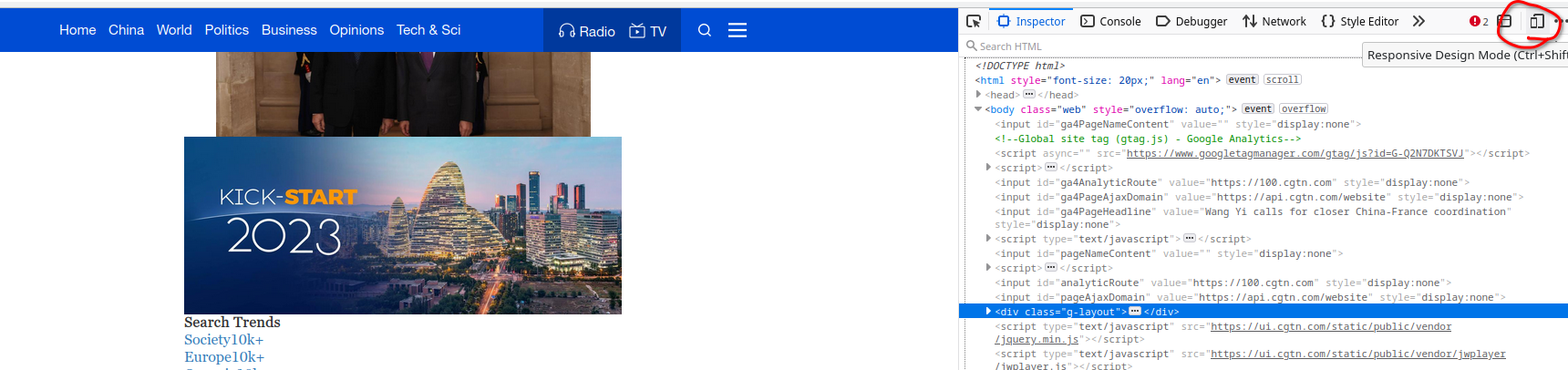Screen dimensions: 1568x370
Task: Click the website search magnifier icon
Action: tap(705, 30)
